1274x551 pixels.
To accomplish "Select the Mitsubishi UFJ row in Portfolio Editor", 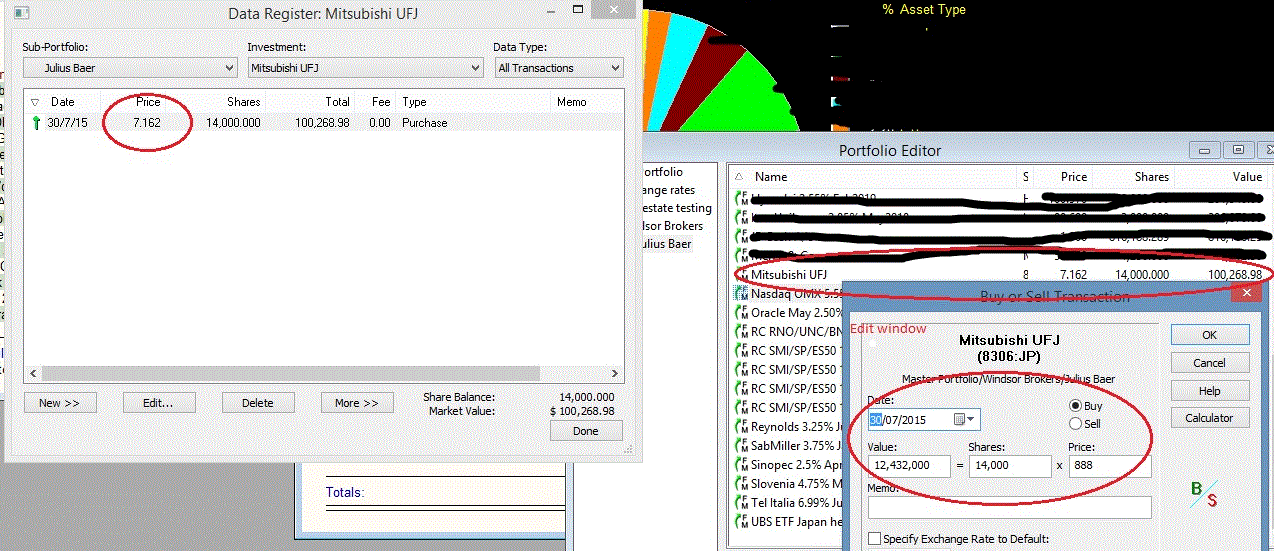I will [1000, 273].
